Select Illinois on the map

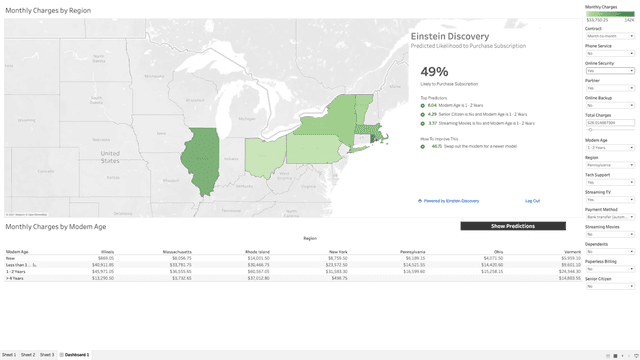pyautogui.click(x=201, y=159)
